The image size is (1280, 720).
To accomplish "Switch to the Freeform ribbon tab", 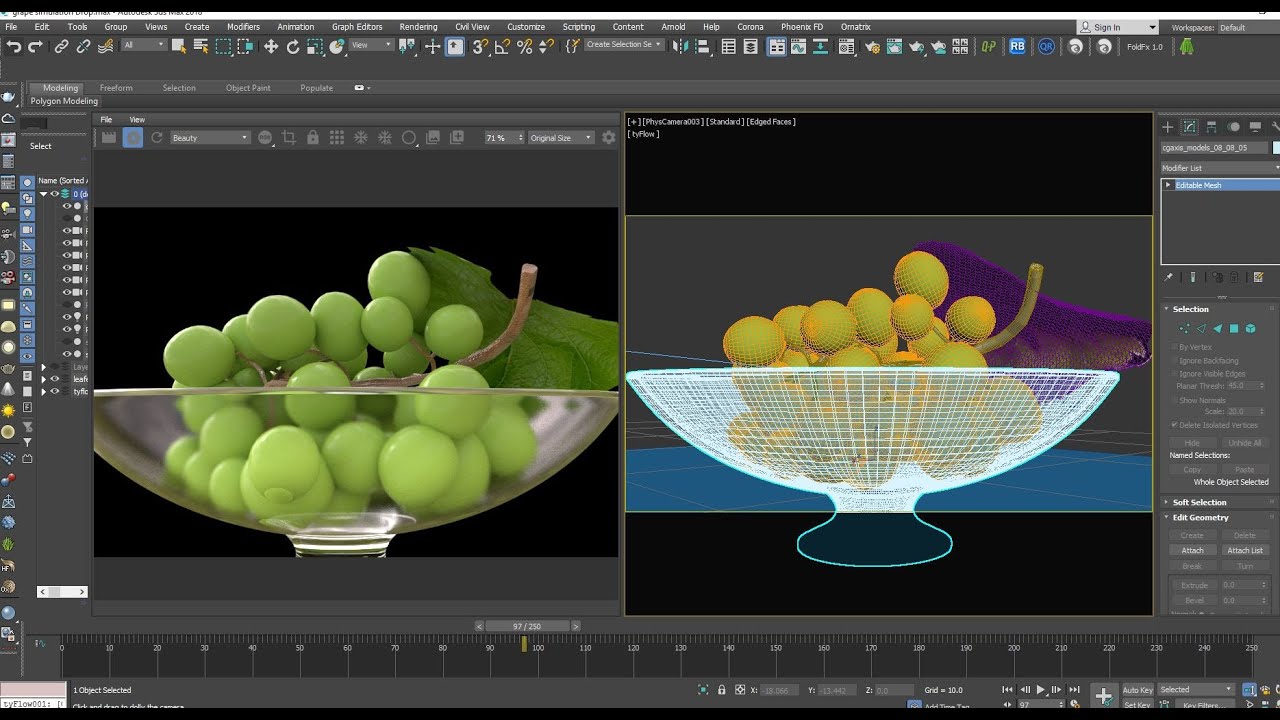I will [116, 88].
